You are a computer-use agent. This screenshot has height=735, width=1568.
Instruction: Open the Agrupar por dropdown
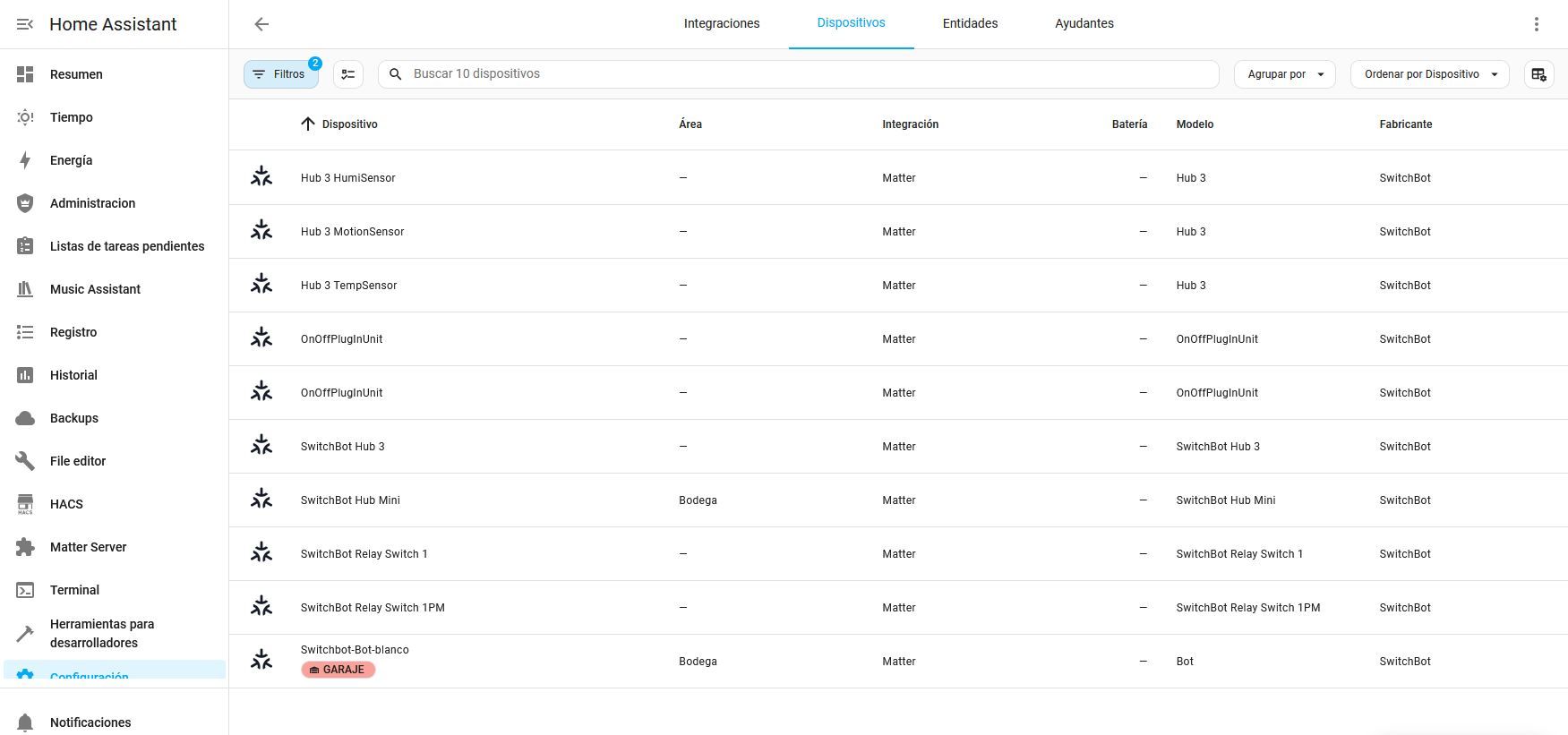1285,74
